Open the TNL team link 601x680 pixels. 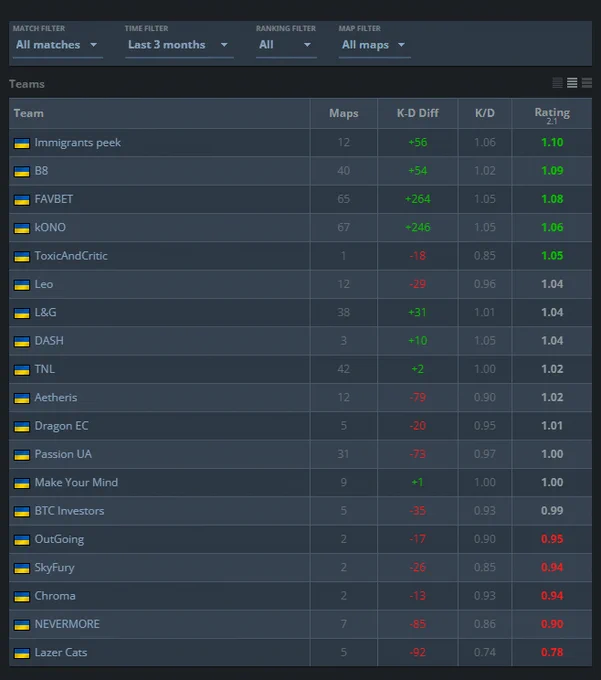click(45, 369)
